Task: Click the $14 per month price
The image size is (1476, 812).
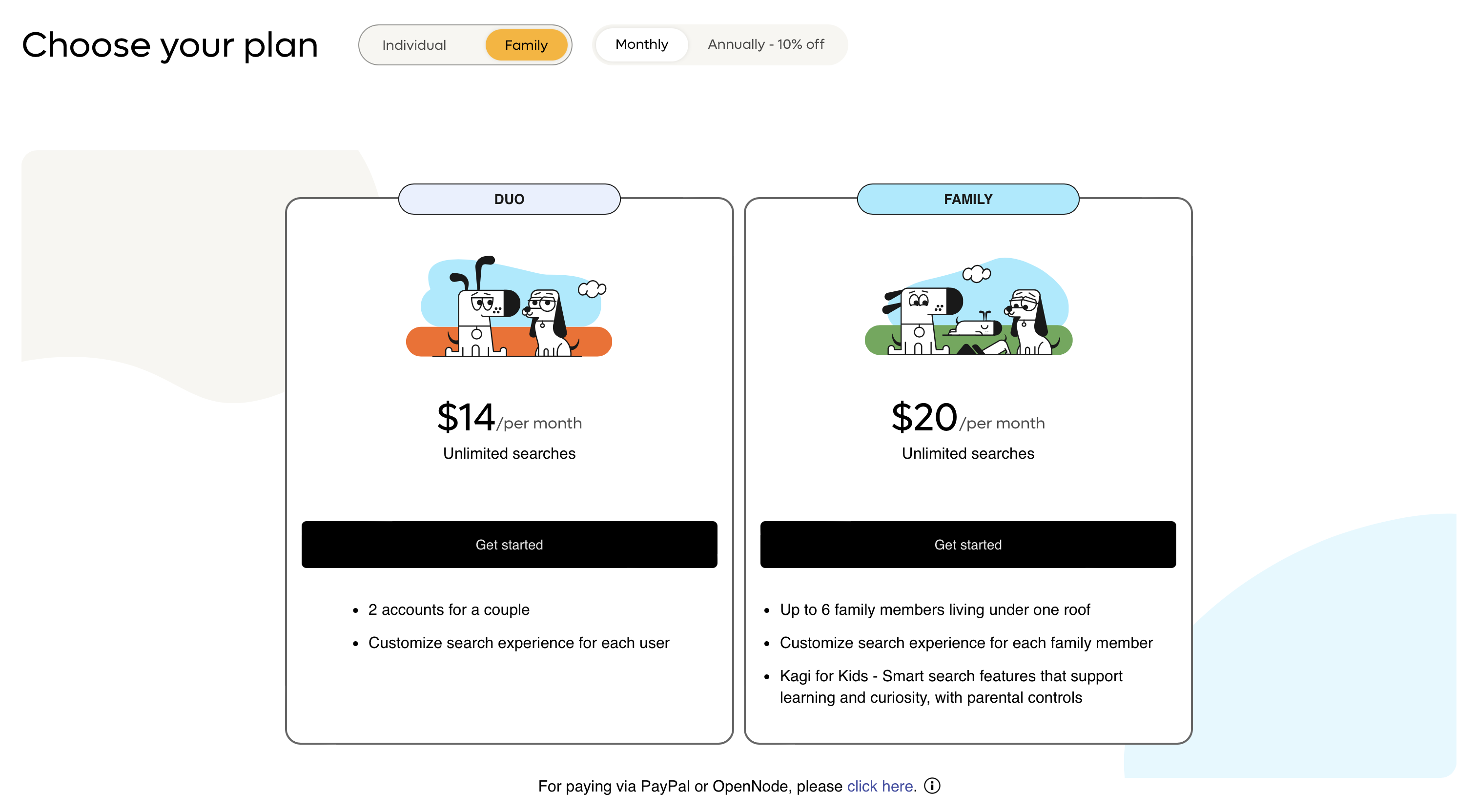Action: coord(509,418)
